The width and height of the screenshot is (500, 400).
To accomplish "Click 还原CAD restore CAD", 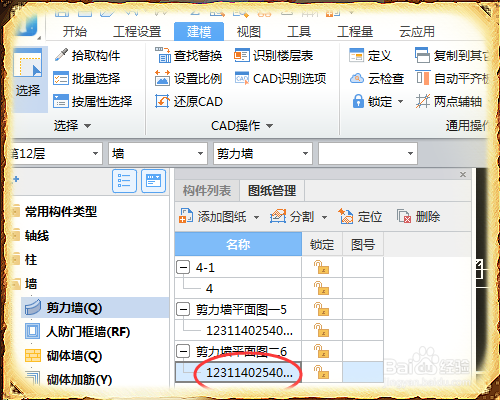I will coord(189,101).
